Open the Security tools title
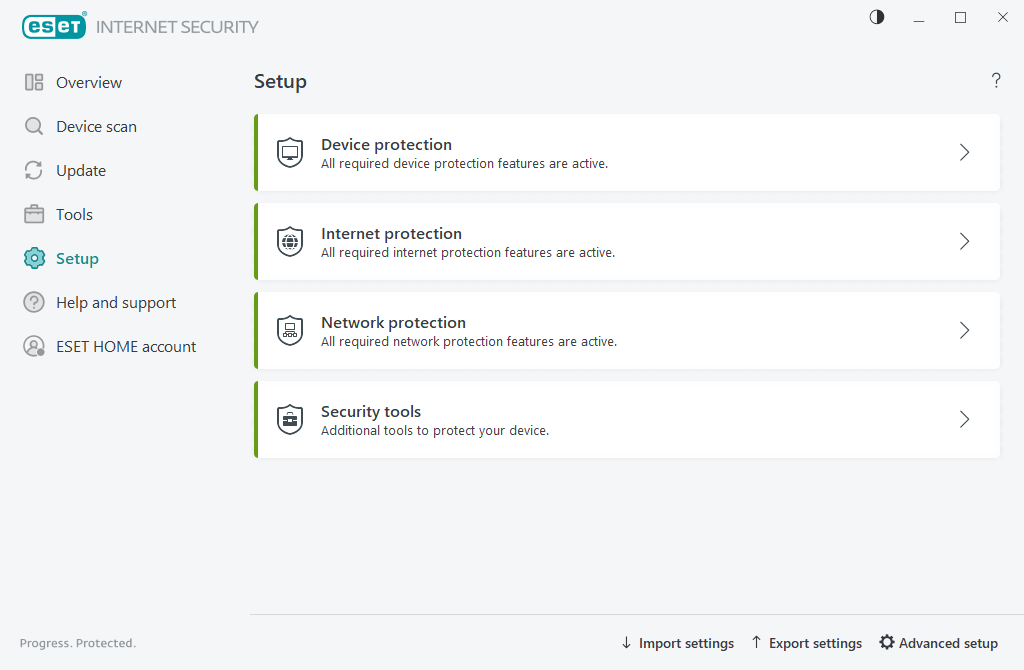1024x670 pixels. pos(371,411)
